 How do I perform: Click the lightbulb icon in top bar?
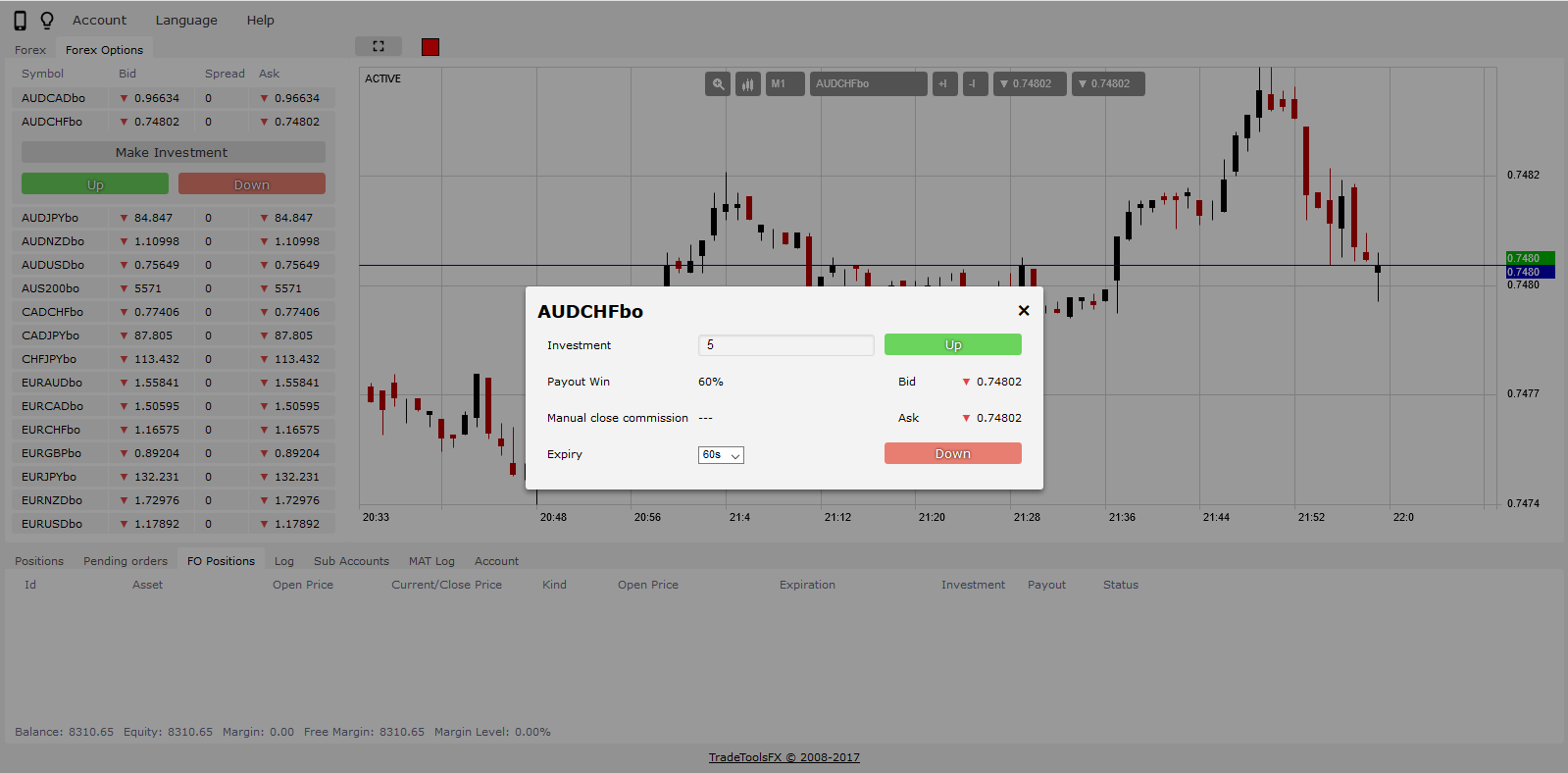point(46,21)
